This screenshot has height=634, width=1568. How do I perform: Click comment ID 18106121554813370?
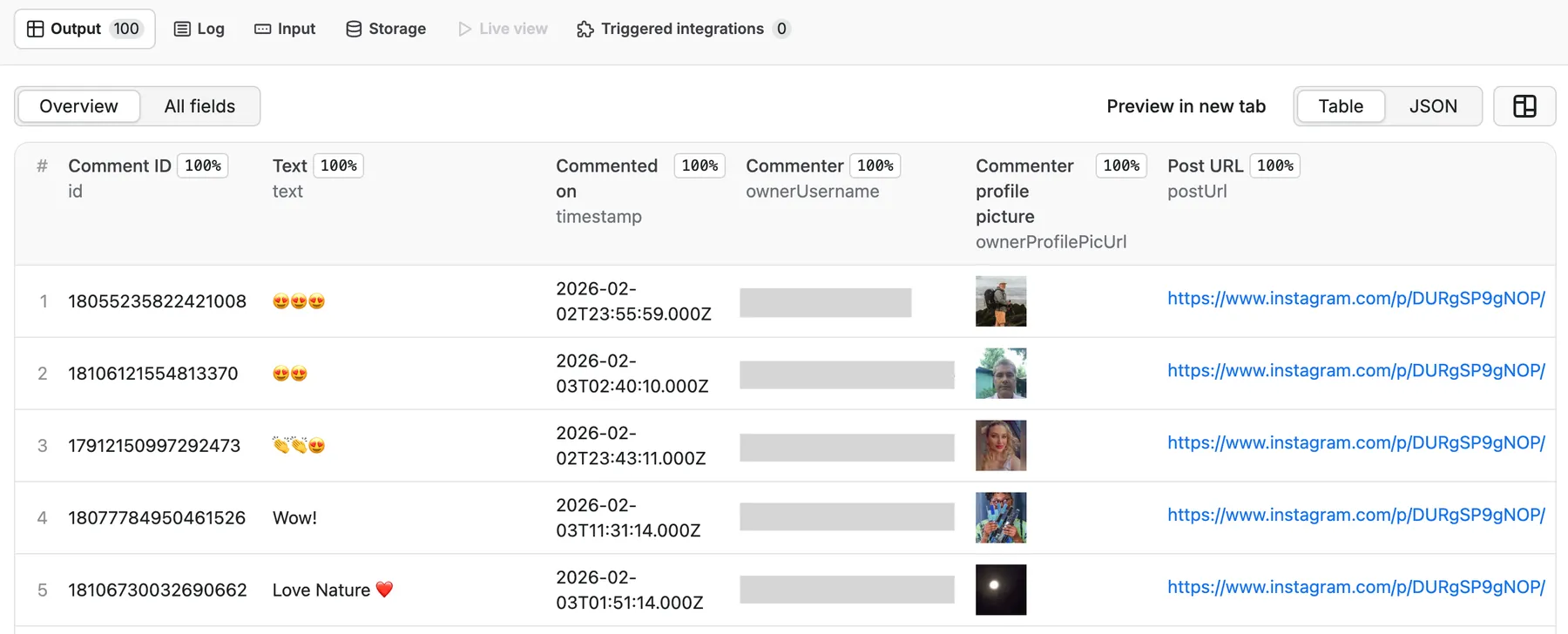point(152,374)
